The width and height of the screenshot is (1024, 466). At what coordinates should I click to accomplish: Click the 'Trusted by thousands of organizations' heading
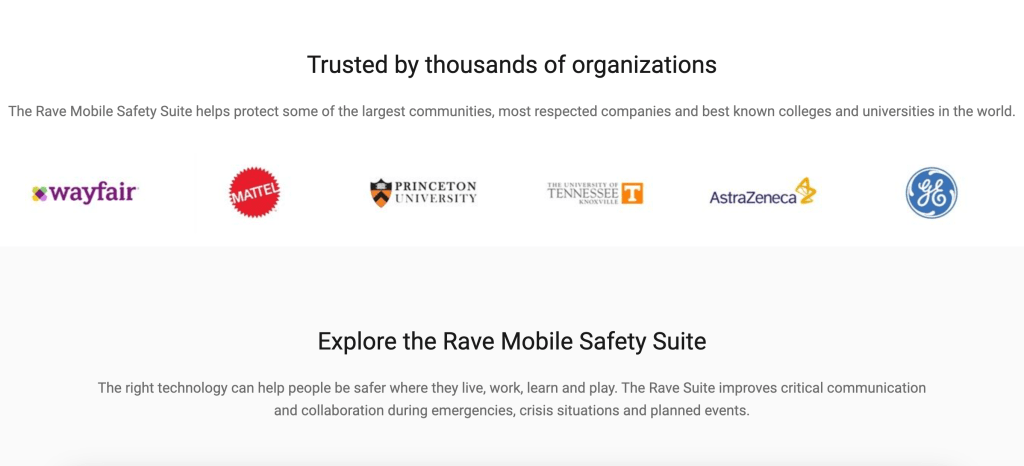click(511, 65)
